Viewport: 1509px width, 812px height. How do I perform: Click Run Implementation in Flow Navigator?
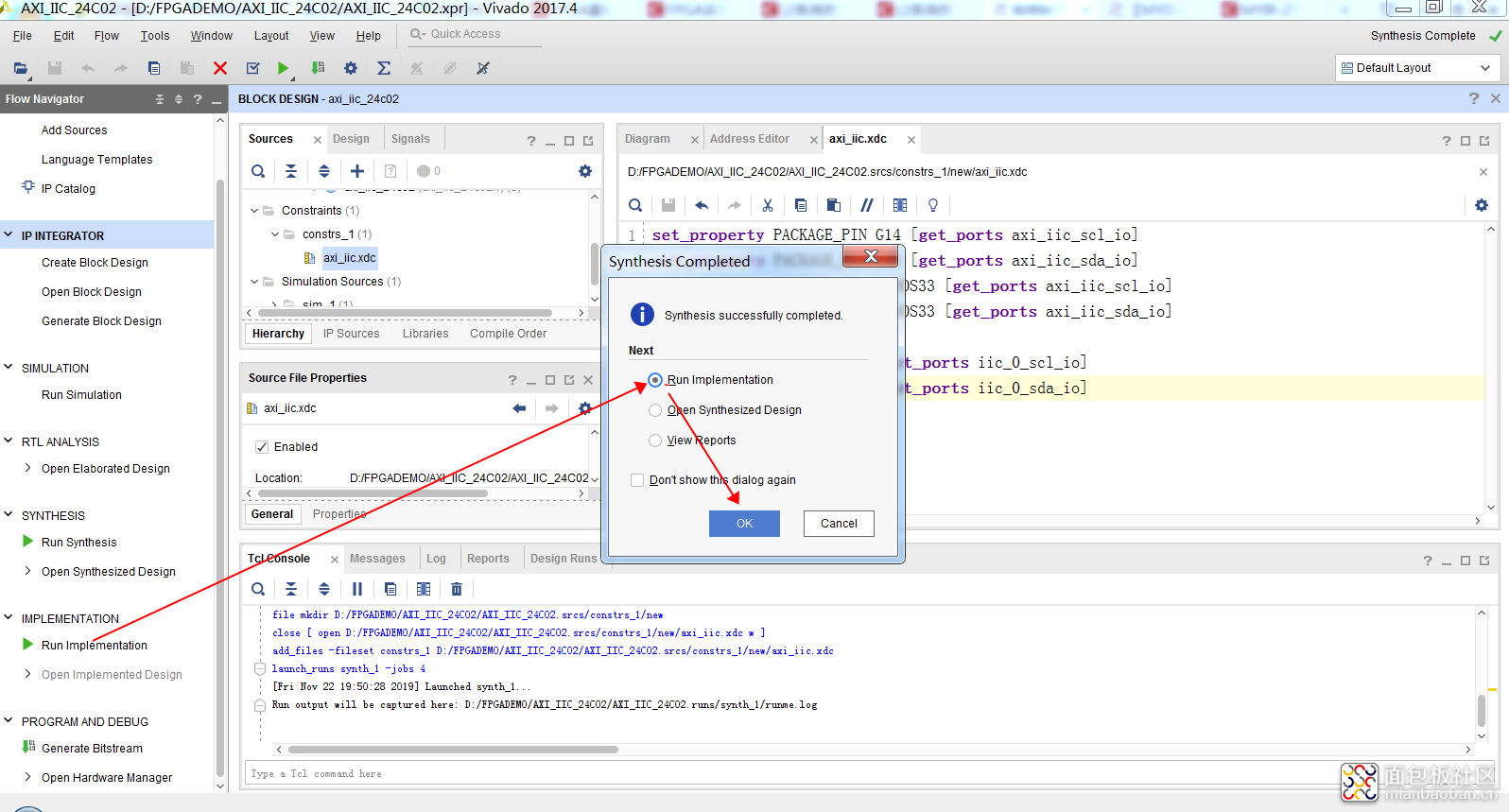click(95, 646)
